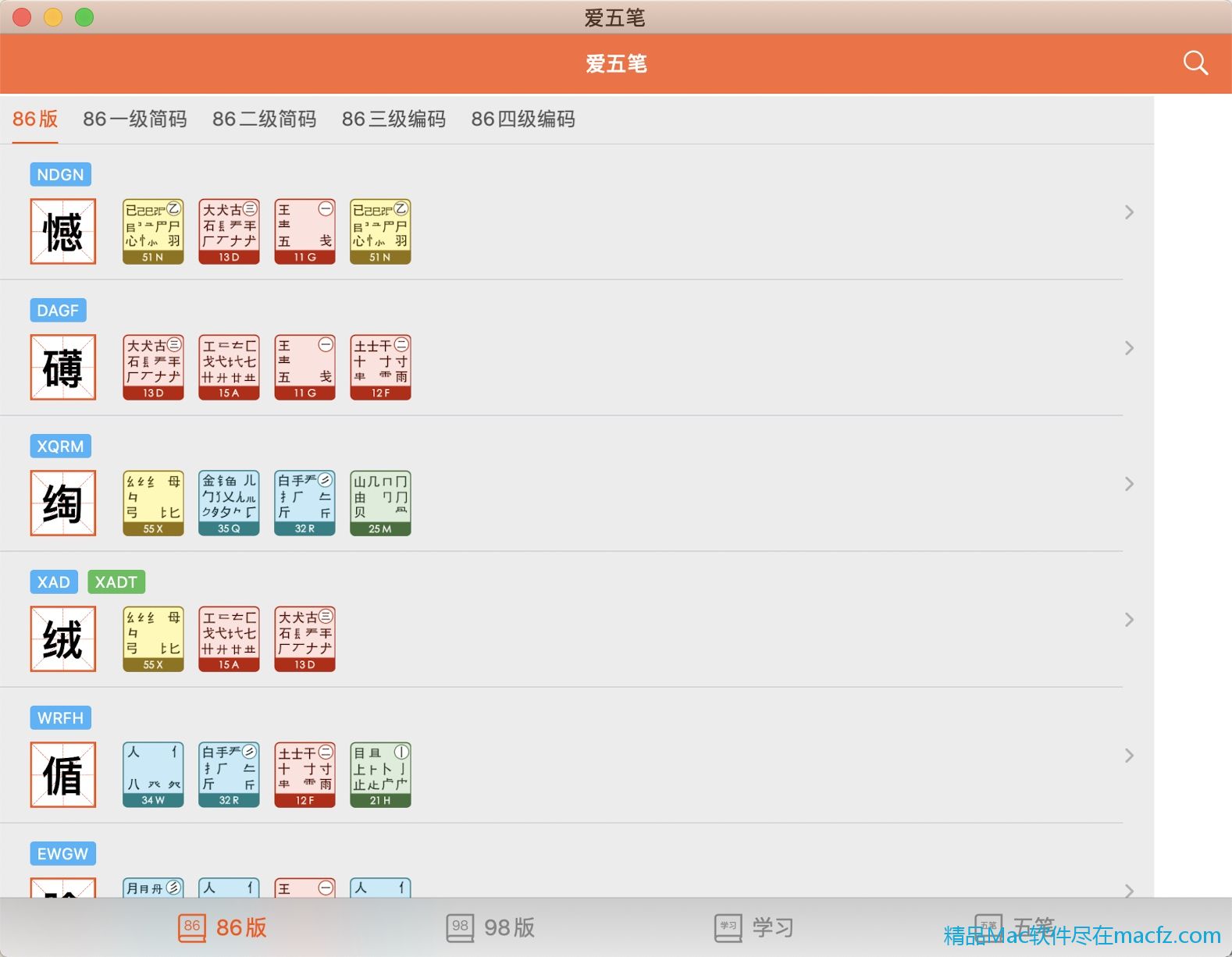Image resolution: width=1232 pixels, height=957 pixels.
Task: Click 13D key card in DAGF row
Action: coord(153,367)
